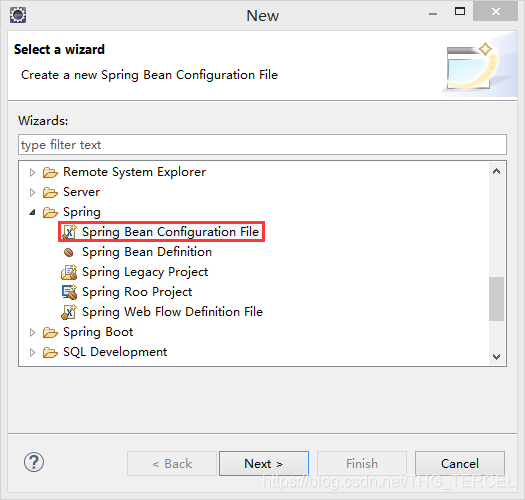The image size is (525, 500).
Task: Focus the type filter text field
Action: 262,145
